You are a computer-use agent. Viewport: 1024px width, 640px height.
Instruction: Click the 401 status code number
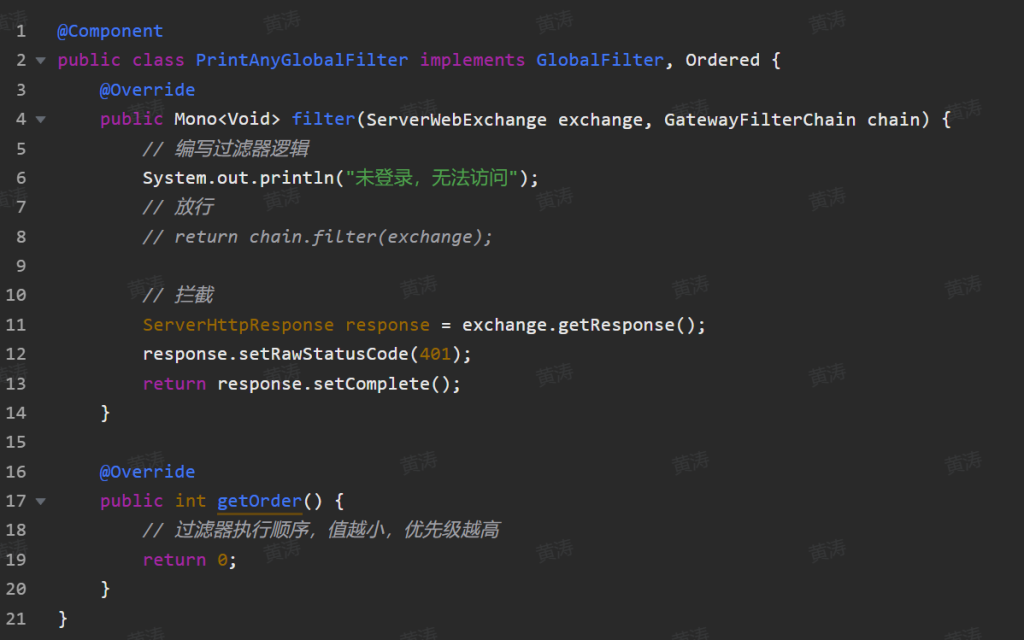click(x=435, y=354)
